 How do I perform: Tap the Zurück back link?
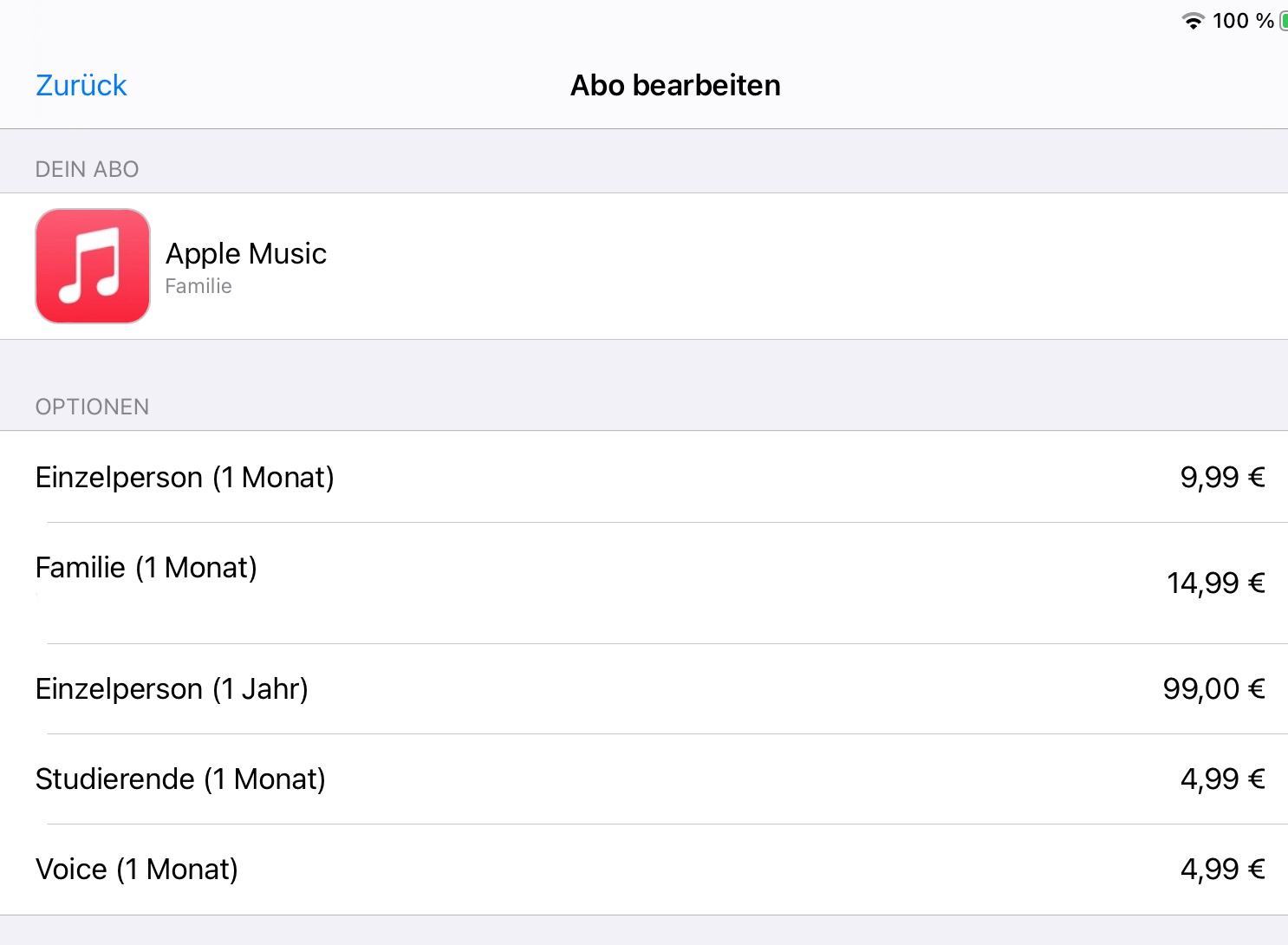coord(81,86)
